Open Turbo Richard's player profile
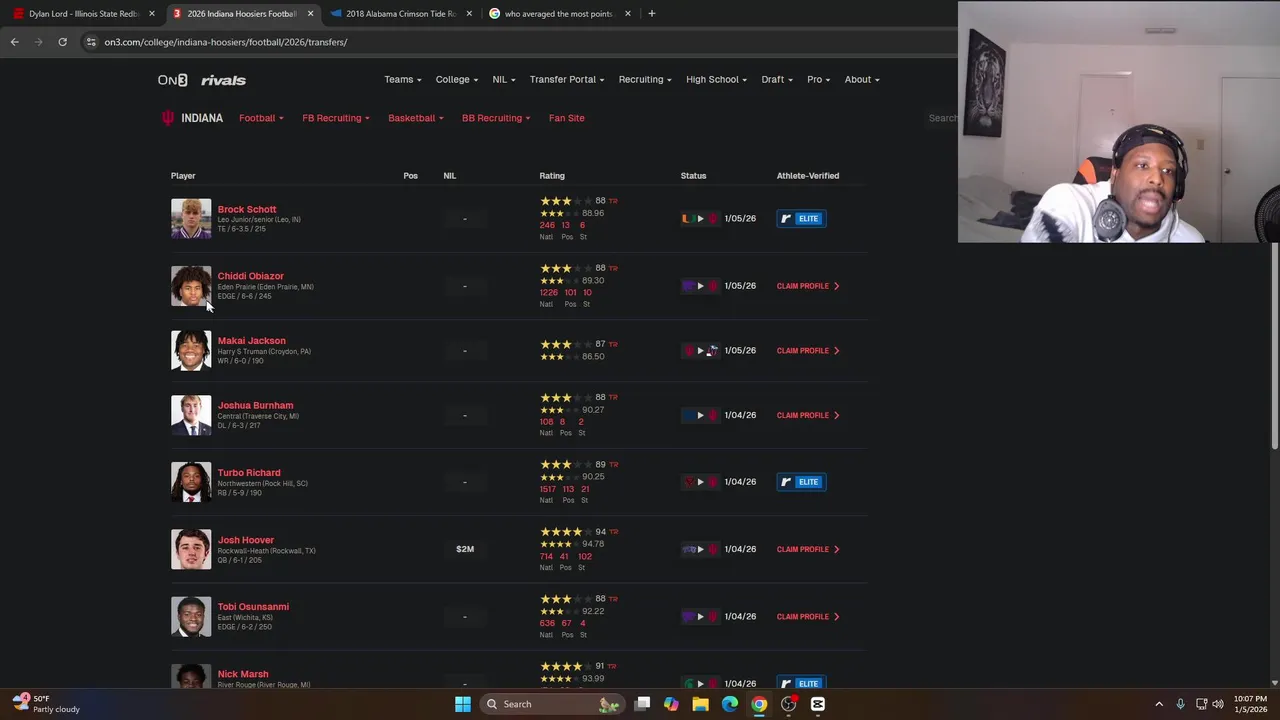This screenshot has width=1280, height=720. [x=249, y=472]
